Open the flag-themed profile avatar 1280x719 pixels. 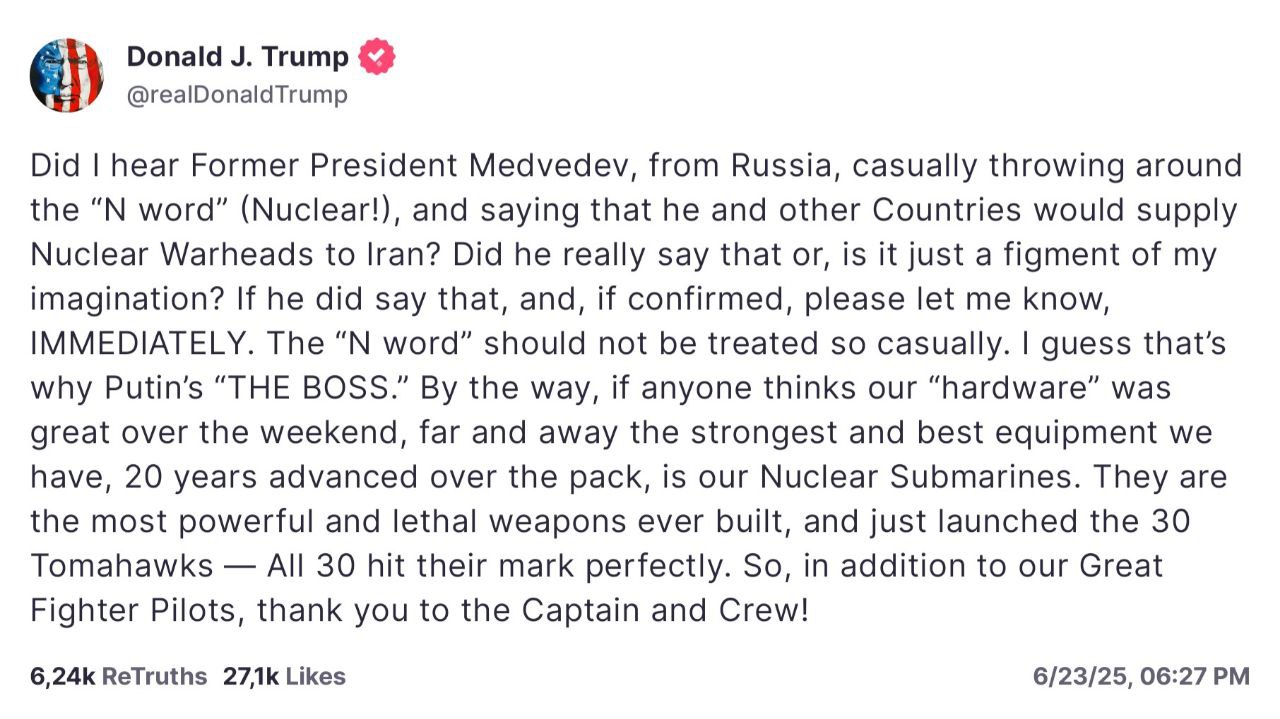(66, 75)
